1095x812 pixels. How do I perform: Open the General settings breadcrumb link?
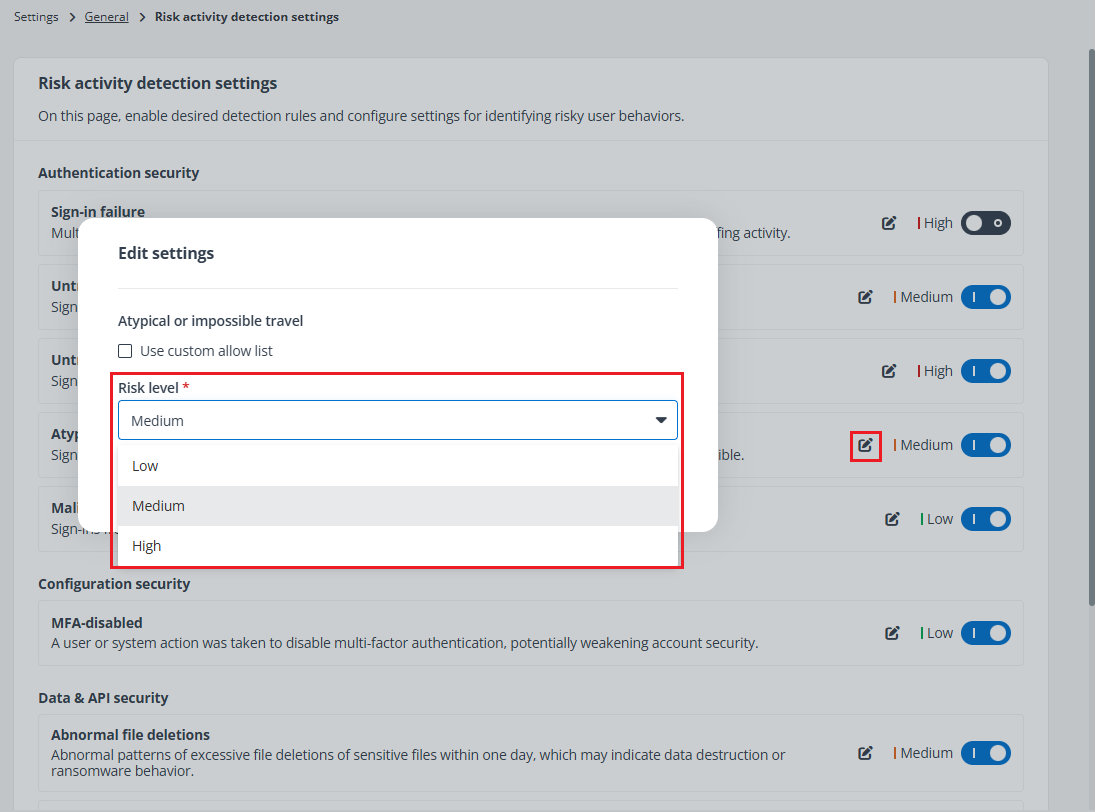(106, 16)
